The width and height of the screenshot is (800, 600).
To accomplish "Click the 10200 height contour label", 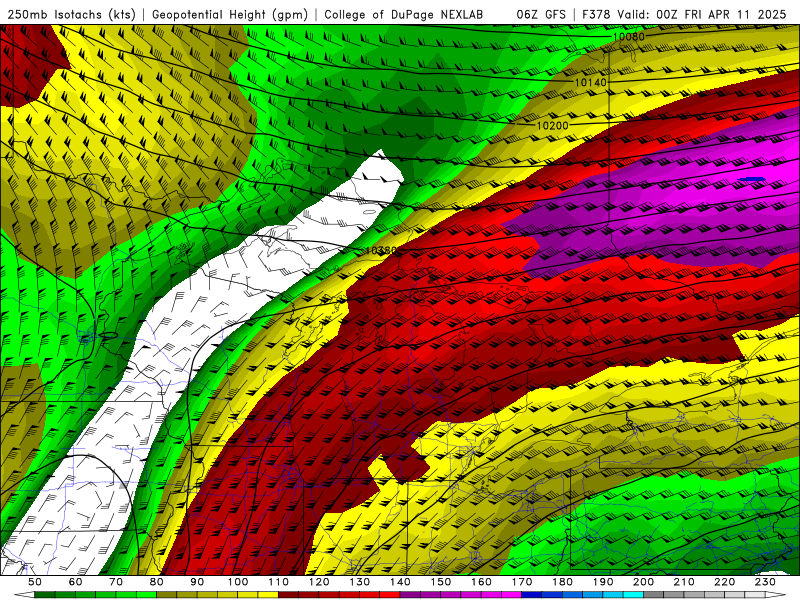I will (x=552, y=125).
